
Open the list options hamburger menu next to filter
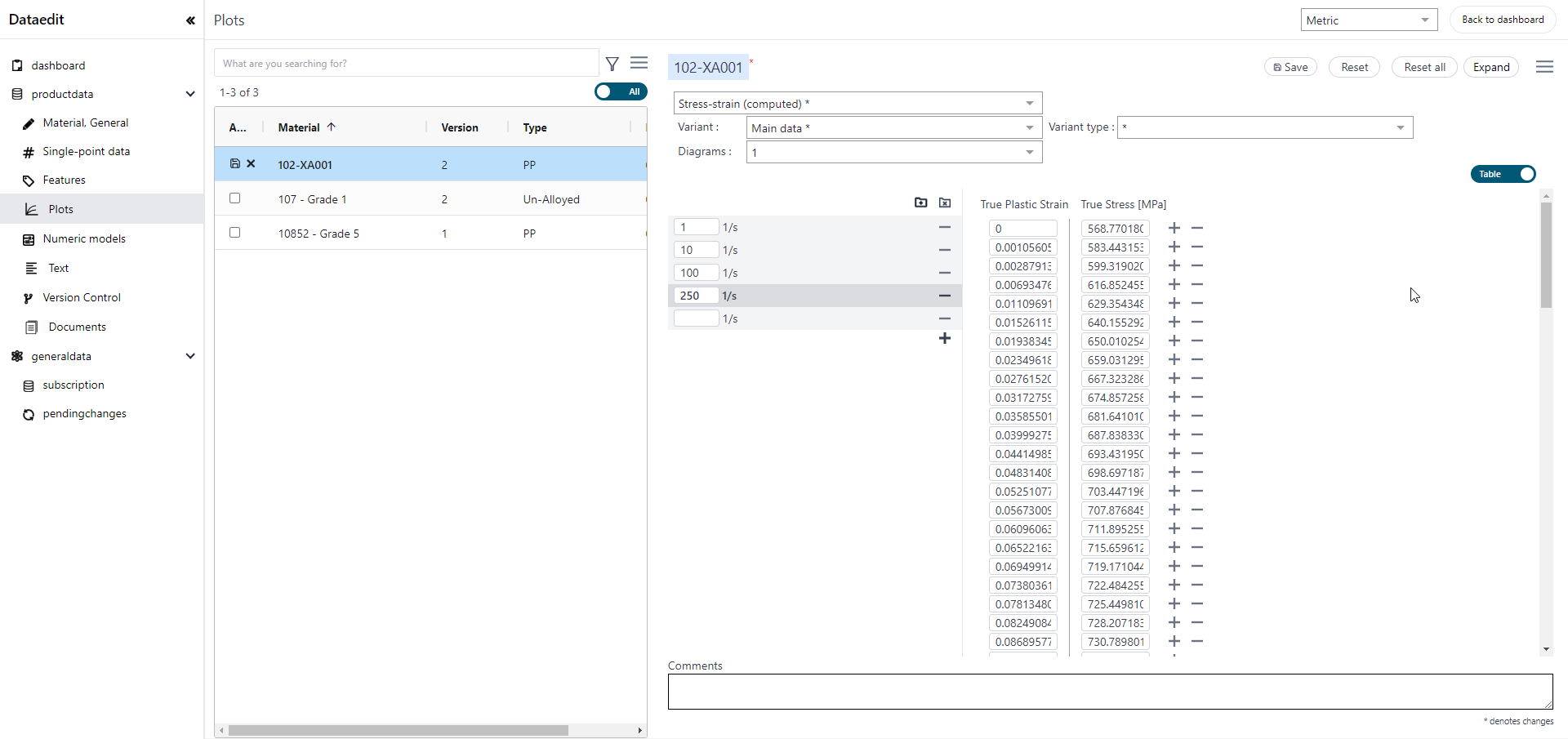click(x=639, y=63)
